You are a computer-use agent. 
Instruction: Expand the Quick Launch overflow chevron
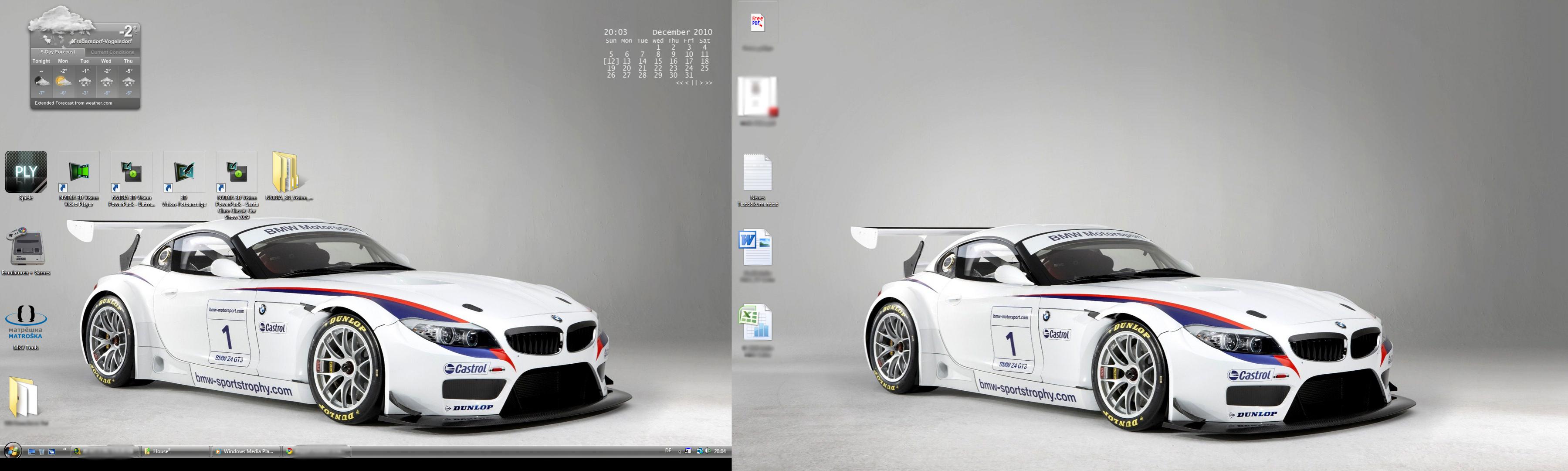point(65,450)
